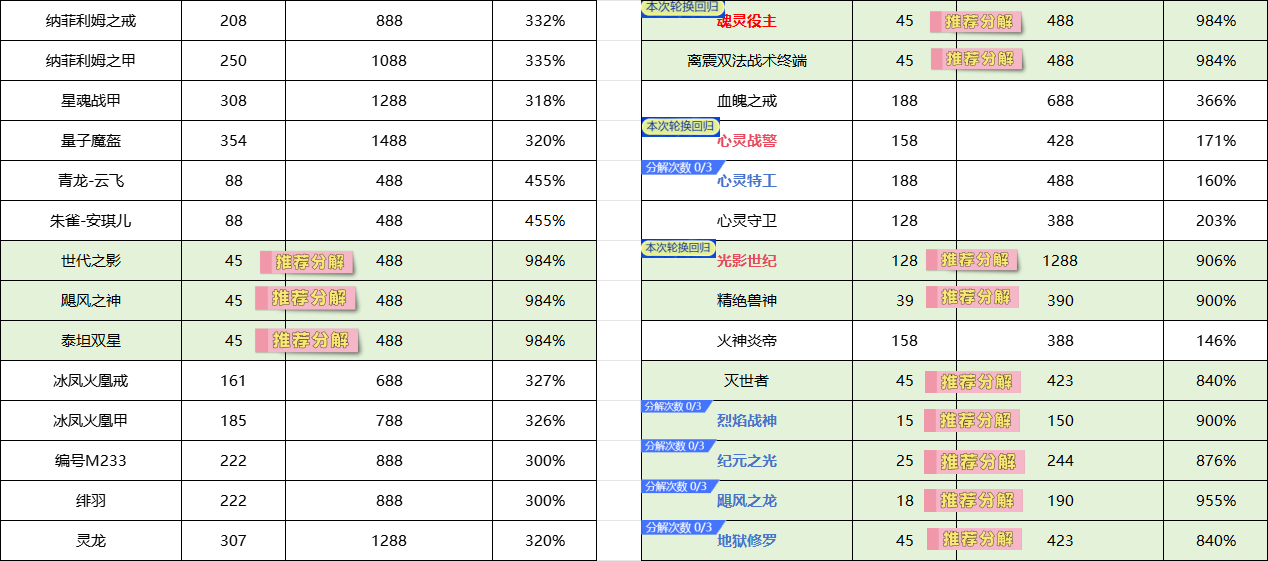Select the 冰凤火凰甲 name cell
The width and height of the screenshot is (1268, 561).
[91, 420]
